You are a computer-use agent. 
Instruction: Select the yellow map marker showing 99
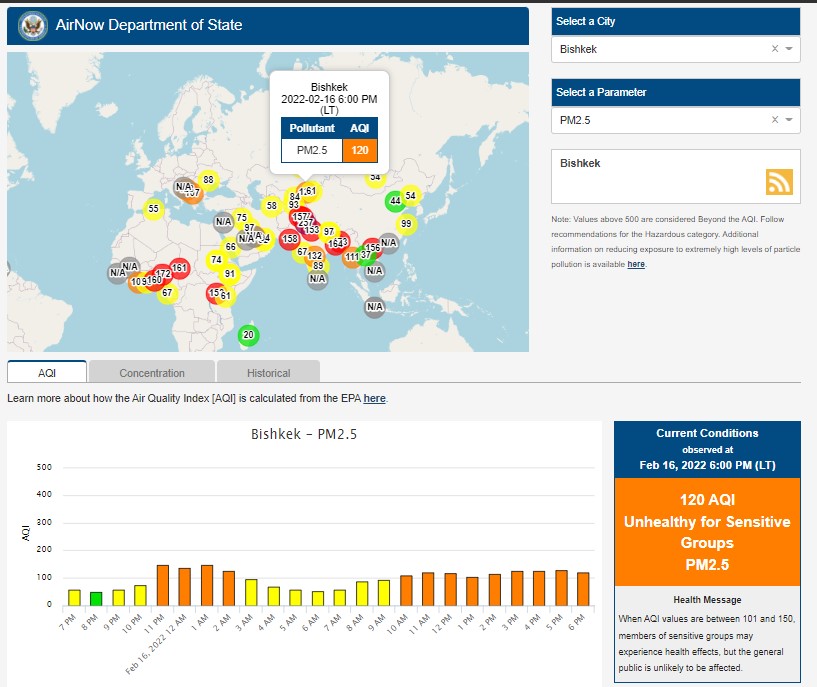[406, 223]
